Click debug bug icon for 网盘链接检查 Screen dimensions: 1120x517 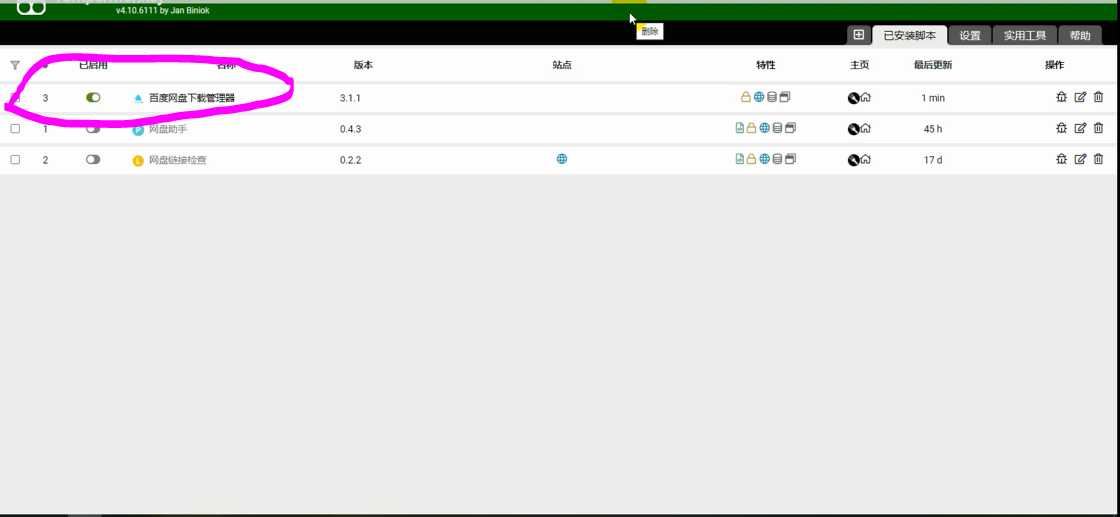tap(1061, 159)
